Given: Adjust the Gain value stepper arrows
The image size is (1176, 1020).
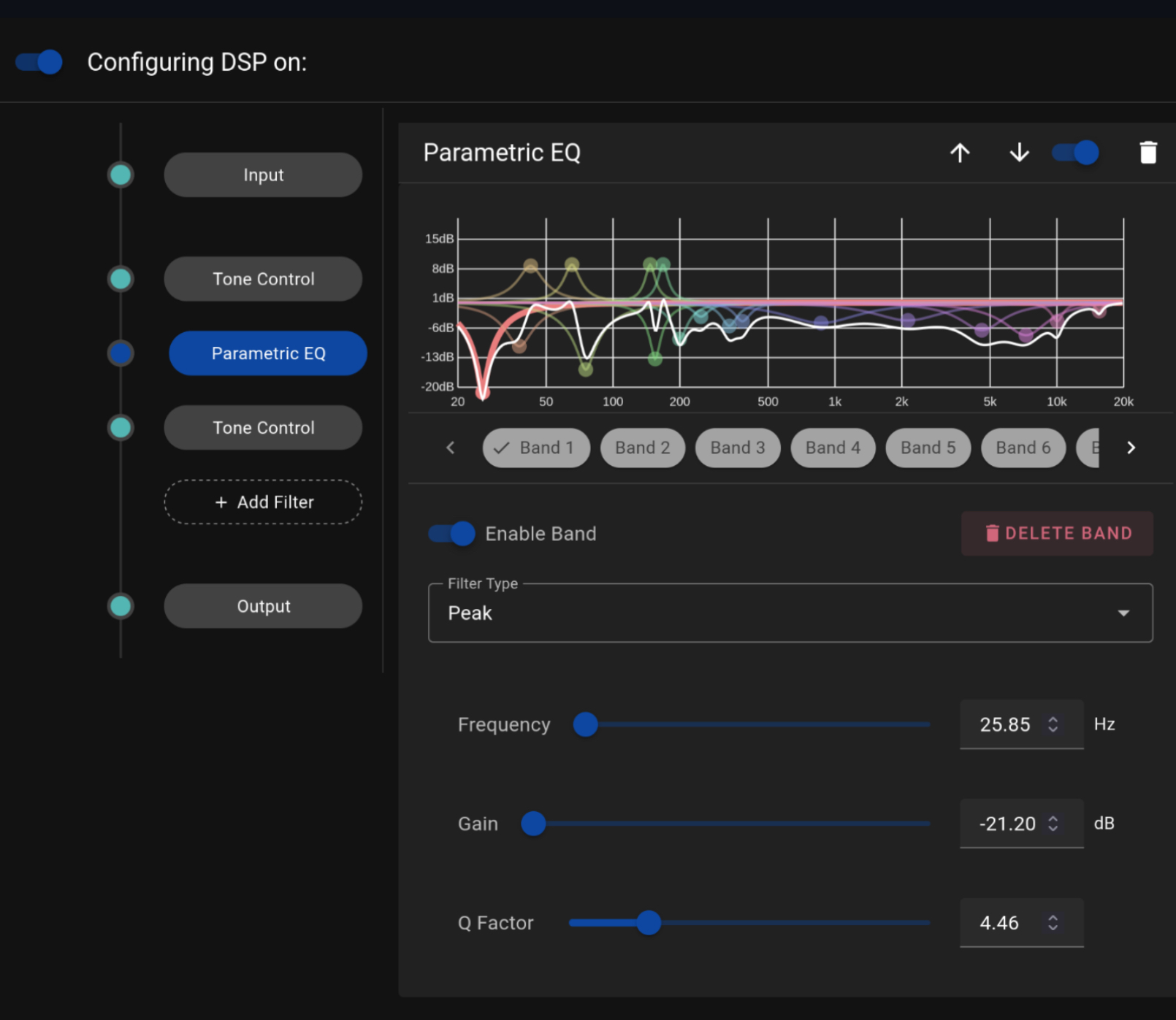Looking at the screenshot, I should pos(1053,824).
